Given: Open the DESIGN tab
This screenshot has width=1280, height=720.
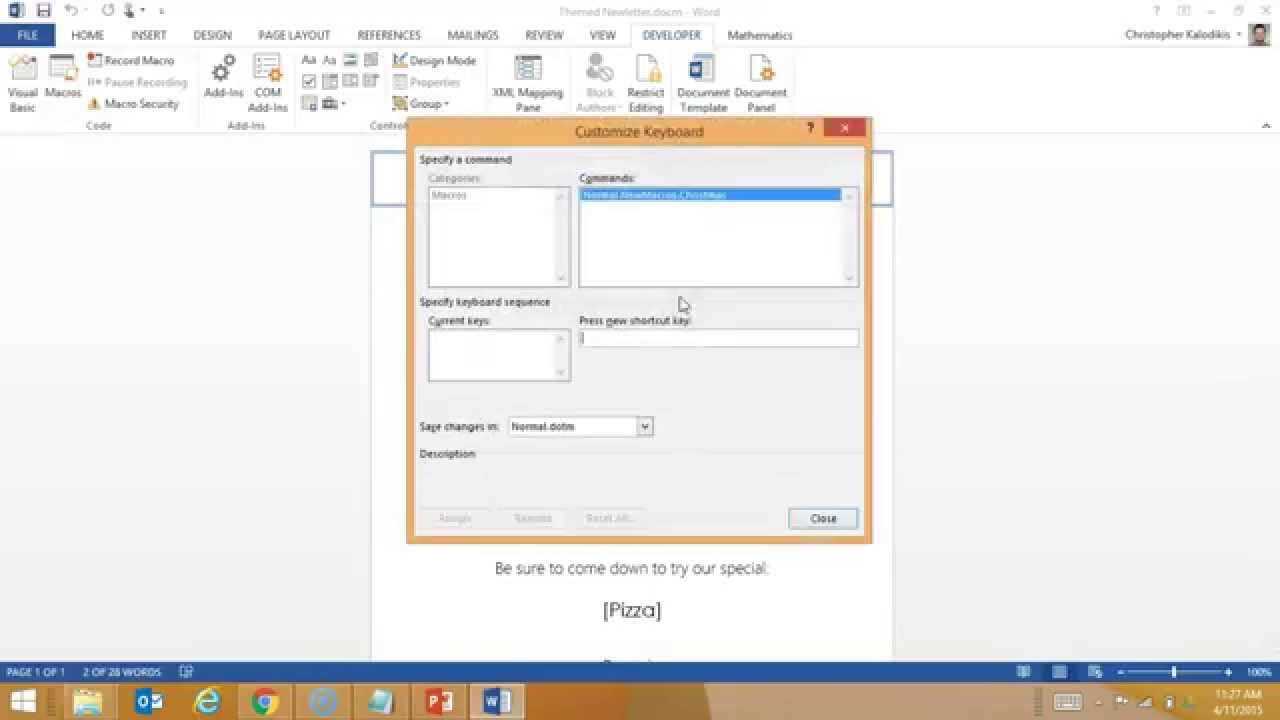Looking at the screenshot, I should [212, 35].
